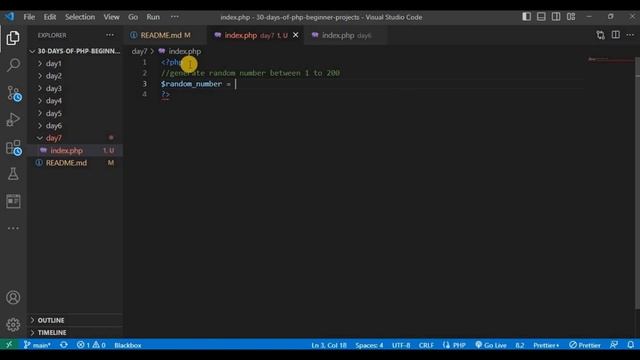Toggle Secondary Side Bar layout button
This screenshot has width=640, height=360.
556,17
